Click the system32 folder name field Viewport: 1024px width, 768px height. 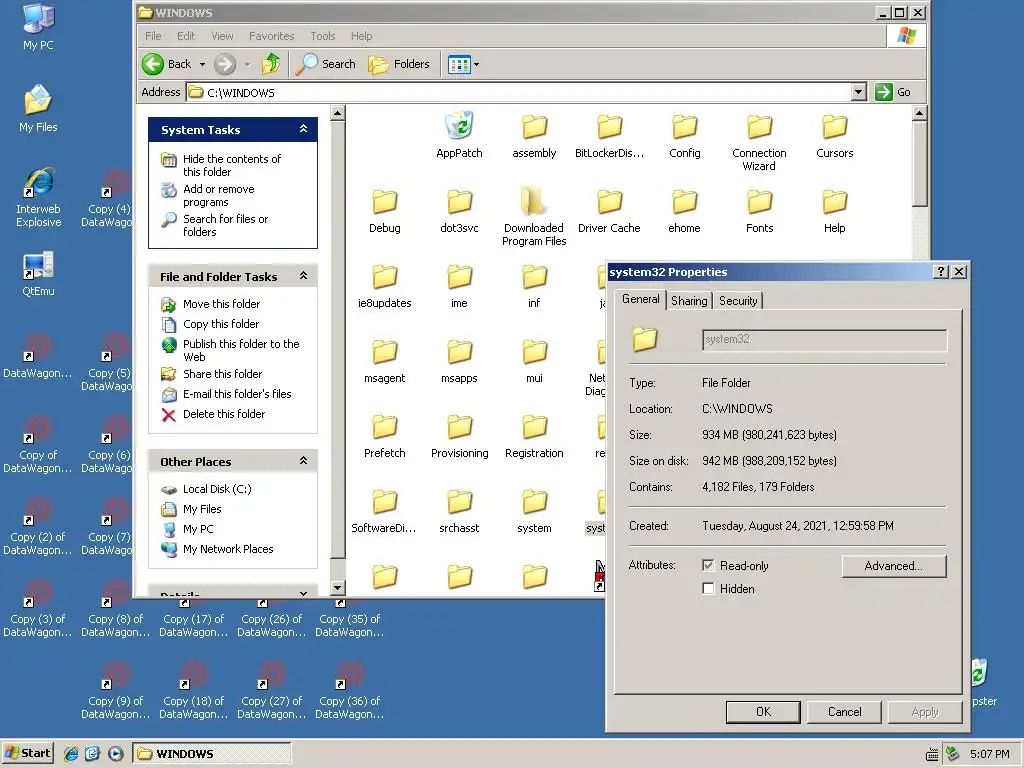pyautogui.click(x=824, y=340)
